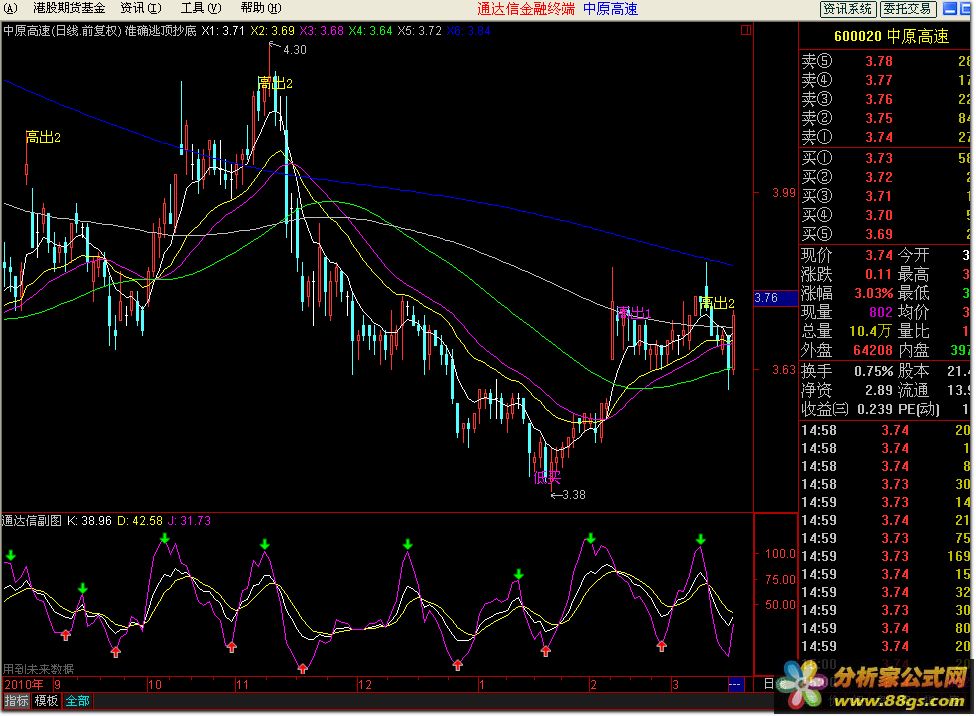Open the 工具(V) menu
Image resolution: width=976 pixels, height=716 pixels.
[201, 8]
